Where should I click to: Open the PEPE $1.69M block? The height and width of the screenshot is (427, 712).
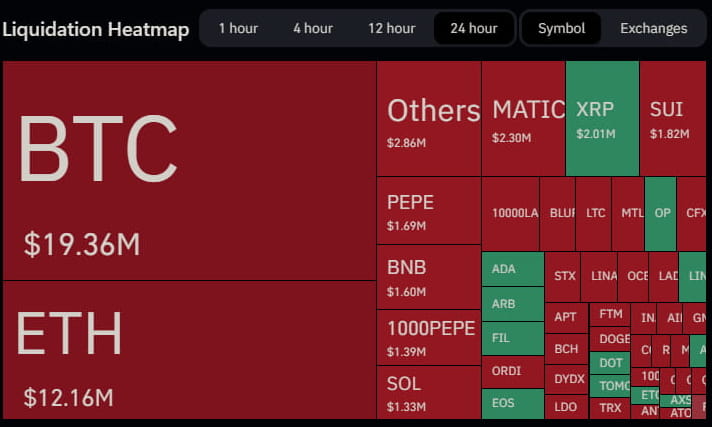[428, 211]
